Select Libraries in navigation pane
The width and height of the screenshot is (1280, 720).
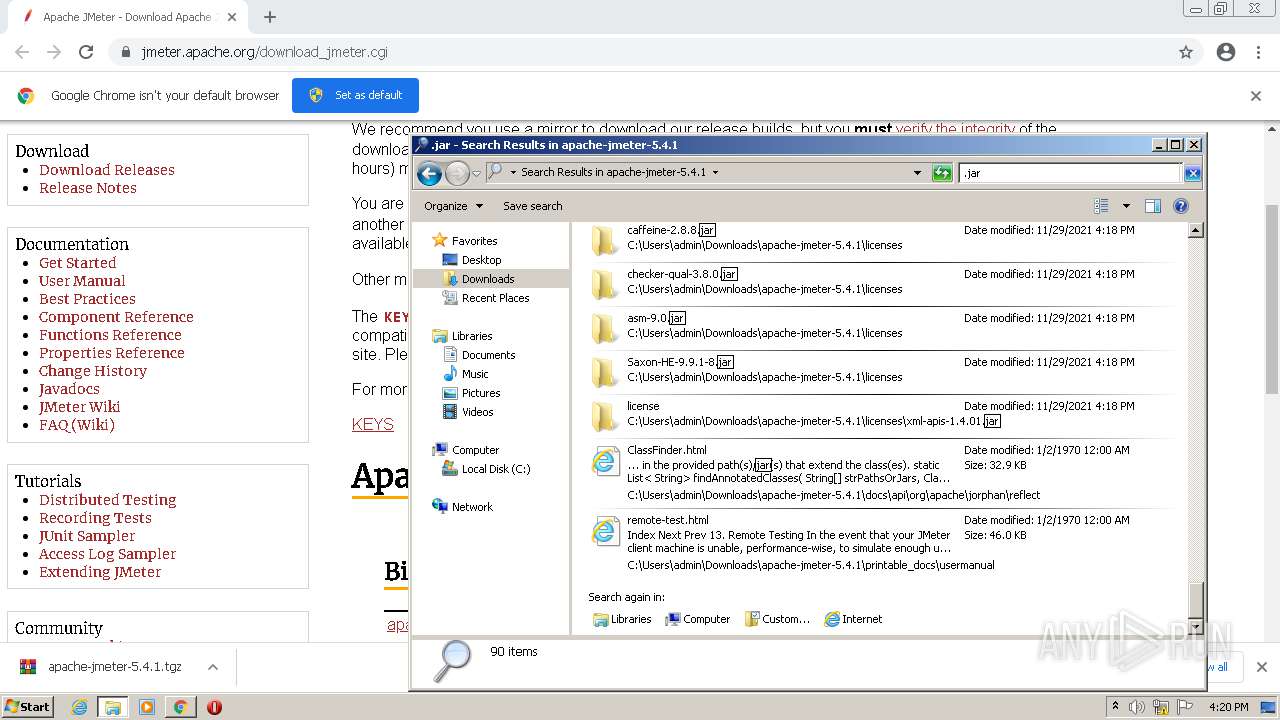click(471, 336)
